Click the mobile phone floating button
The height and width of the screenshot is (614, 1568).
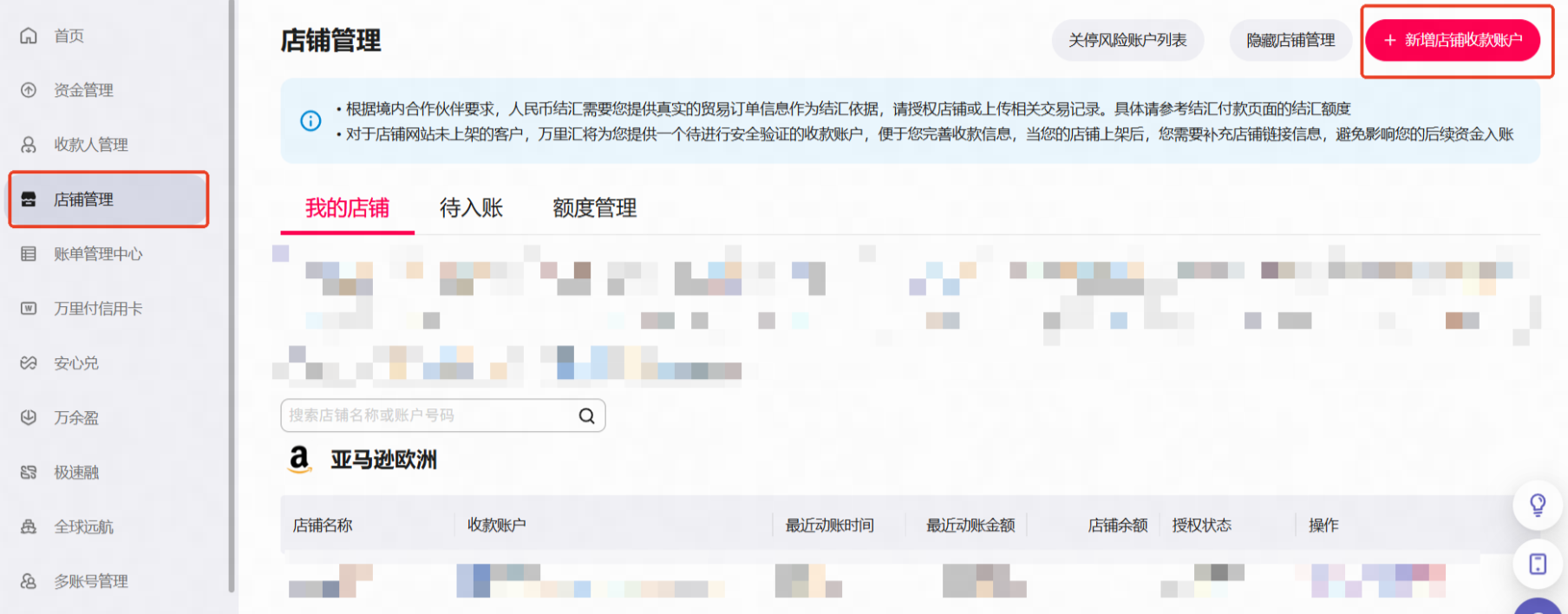click(1538, 564)
